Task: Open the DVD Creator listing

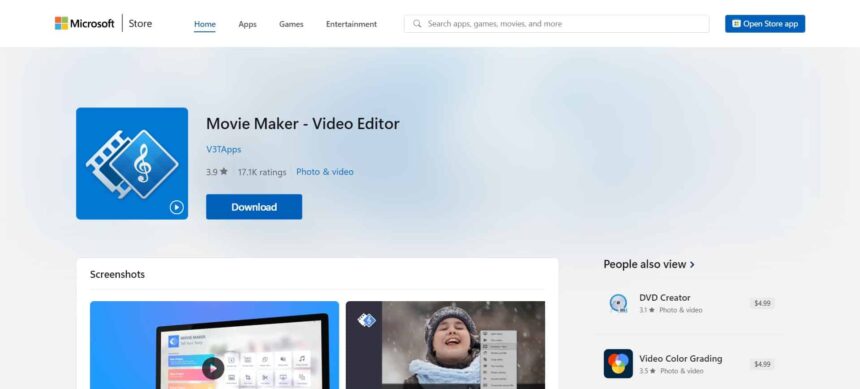Action: tap(689, 303)
